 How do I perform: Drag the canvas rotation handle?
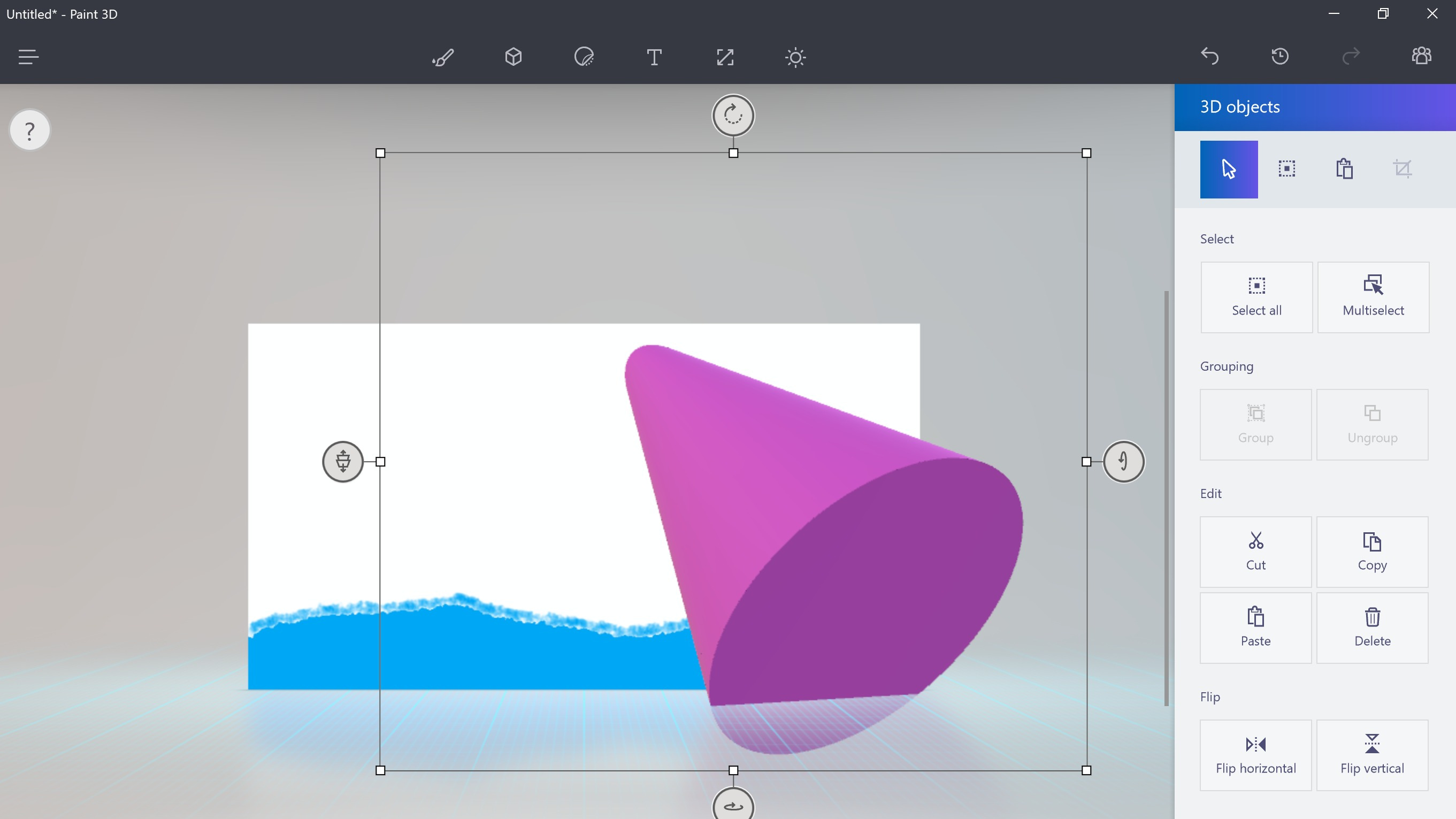(733, 115)
